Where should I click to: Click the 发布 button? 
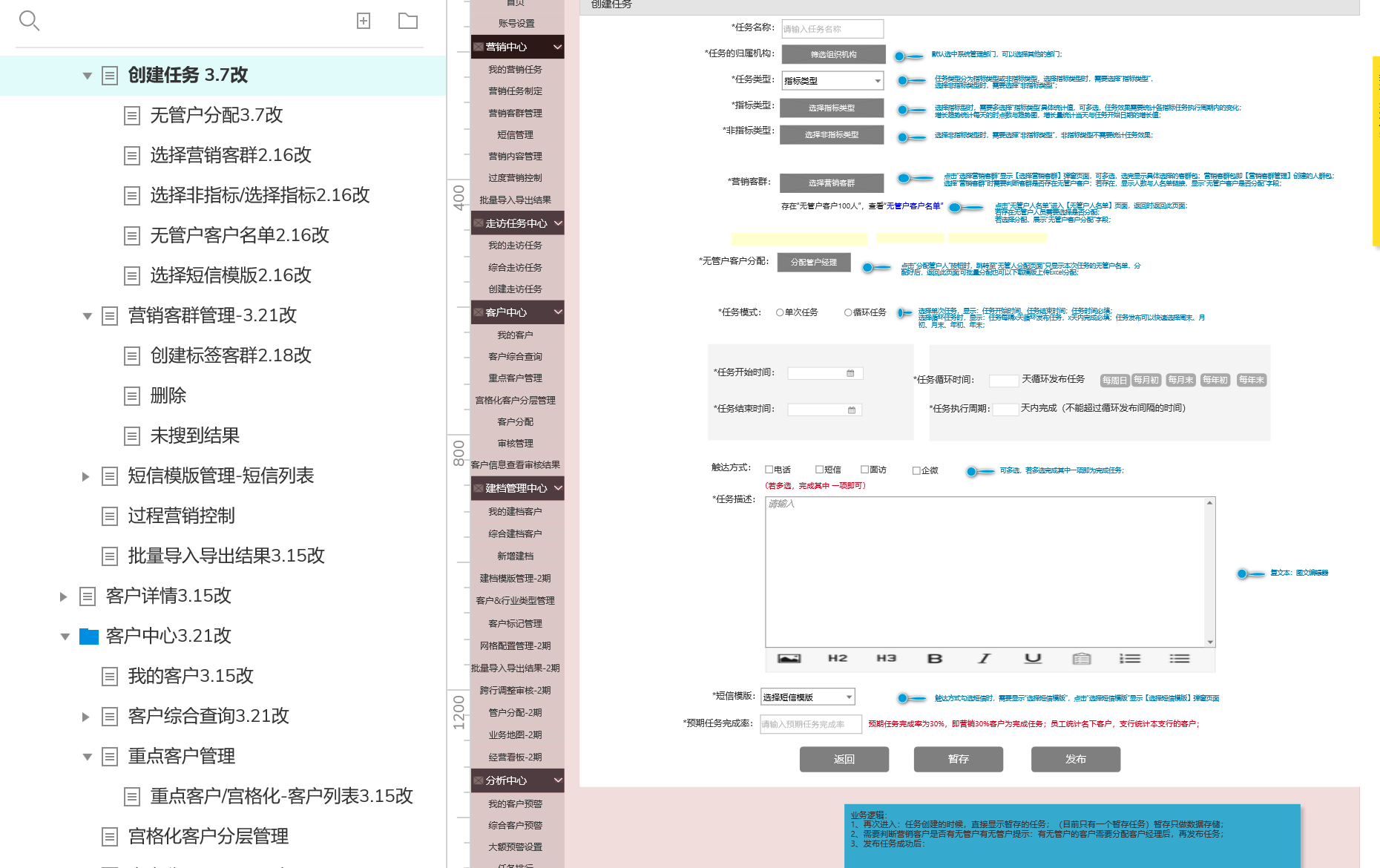click(1076, 759)
